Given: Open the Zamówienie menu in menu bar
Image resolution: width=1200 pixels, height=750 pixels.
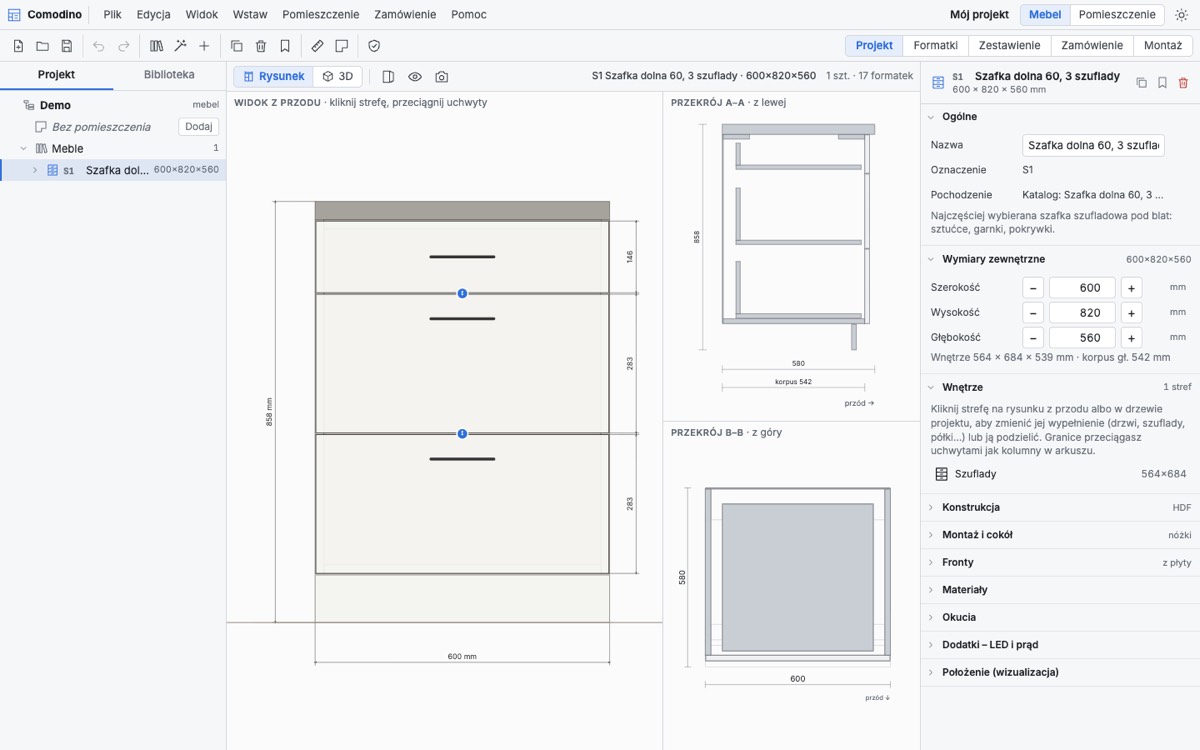Looking at the screenshot, I should [405, 15].
